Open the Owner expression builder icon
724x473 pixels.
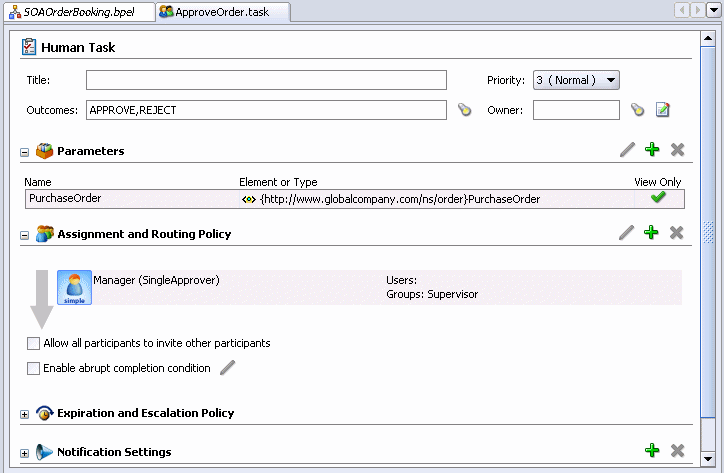coord(663,110)
